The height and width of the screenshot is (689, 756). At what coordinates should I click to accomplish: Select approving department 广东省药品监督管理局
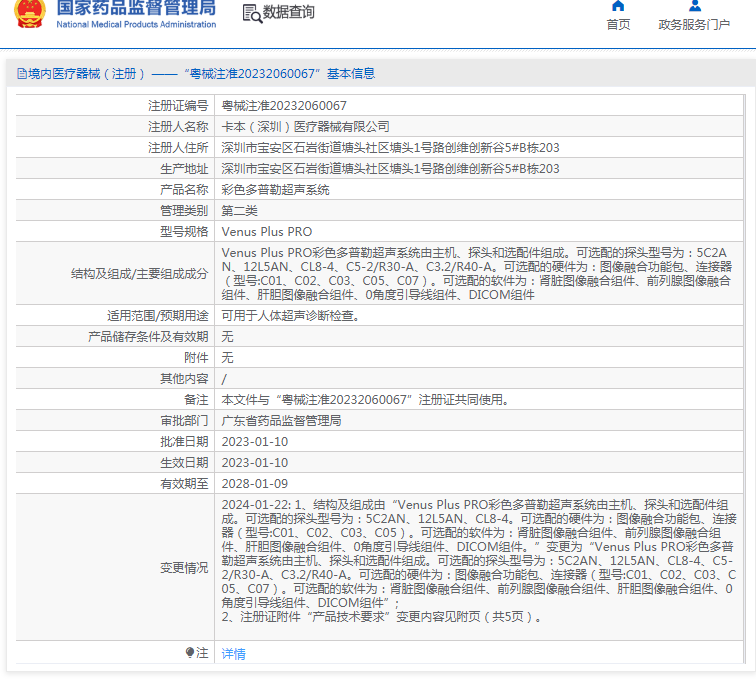pos(281,421)
